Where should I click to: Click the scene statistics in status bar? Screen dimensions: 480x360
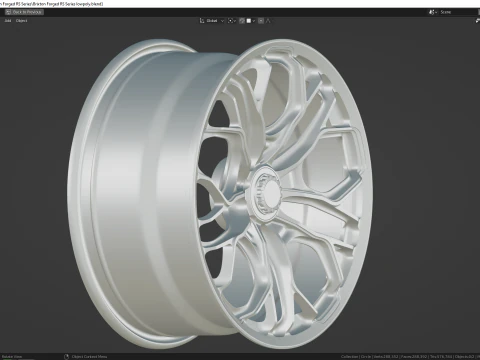point(410,357)
